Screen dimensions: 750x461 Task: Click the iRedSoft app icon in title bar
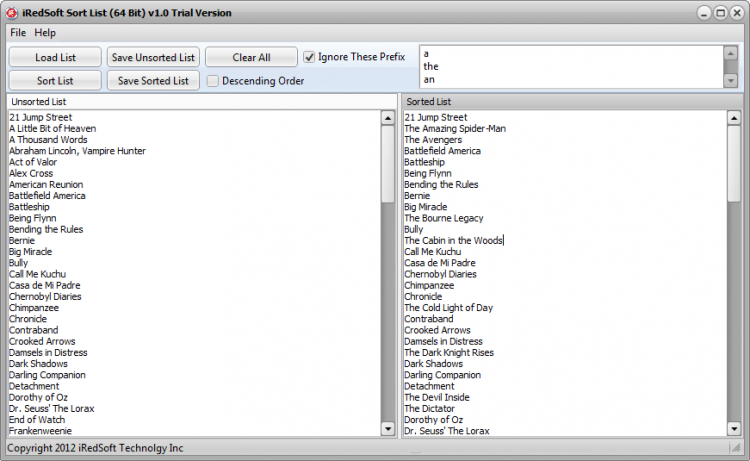11,13
